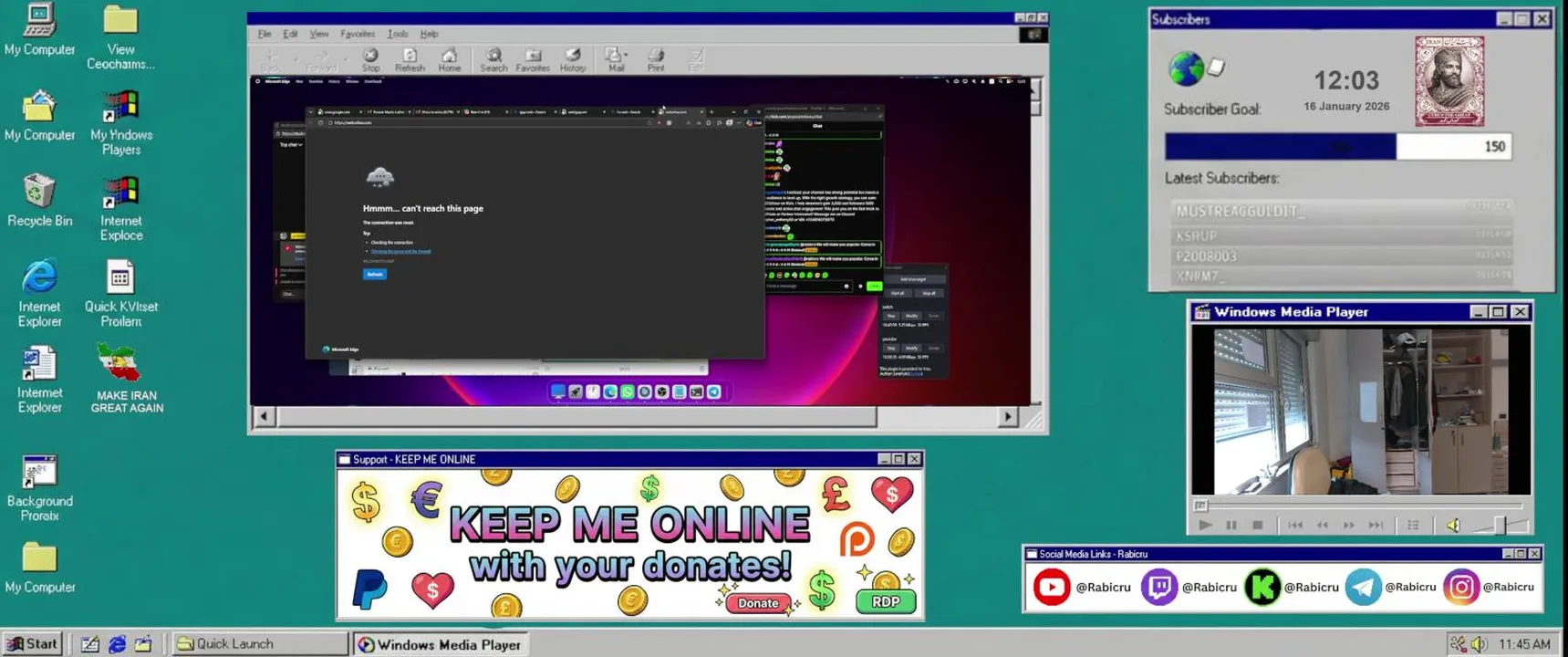Click Pause in Windows Media Player
The width and height of the screenshot is (1568, 657).
[1231, 525]
